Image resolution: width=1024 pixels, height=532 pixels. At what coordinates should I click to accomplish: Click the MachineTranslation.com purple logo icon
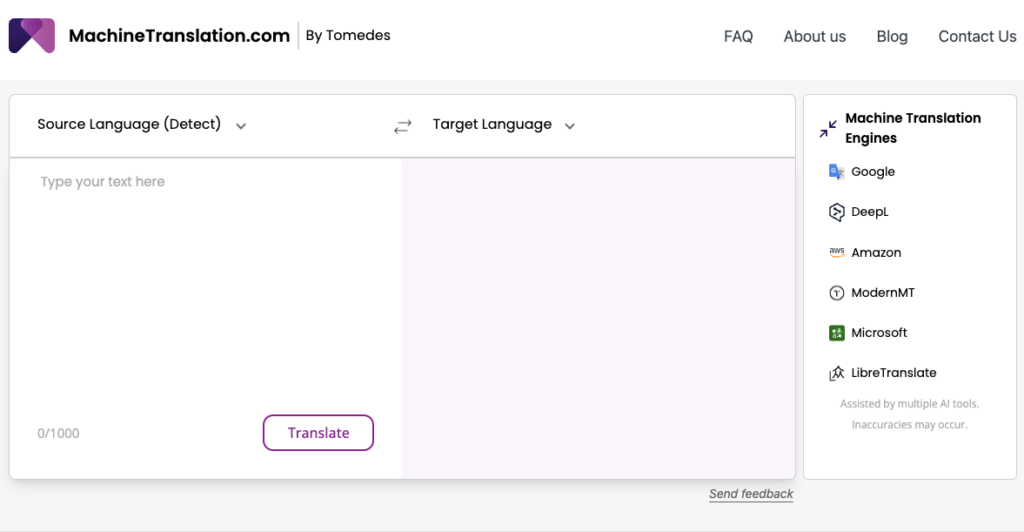(31, 35)
